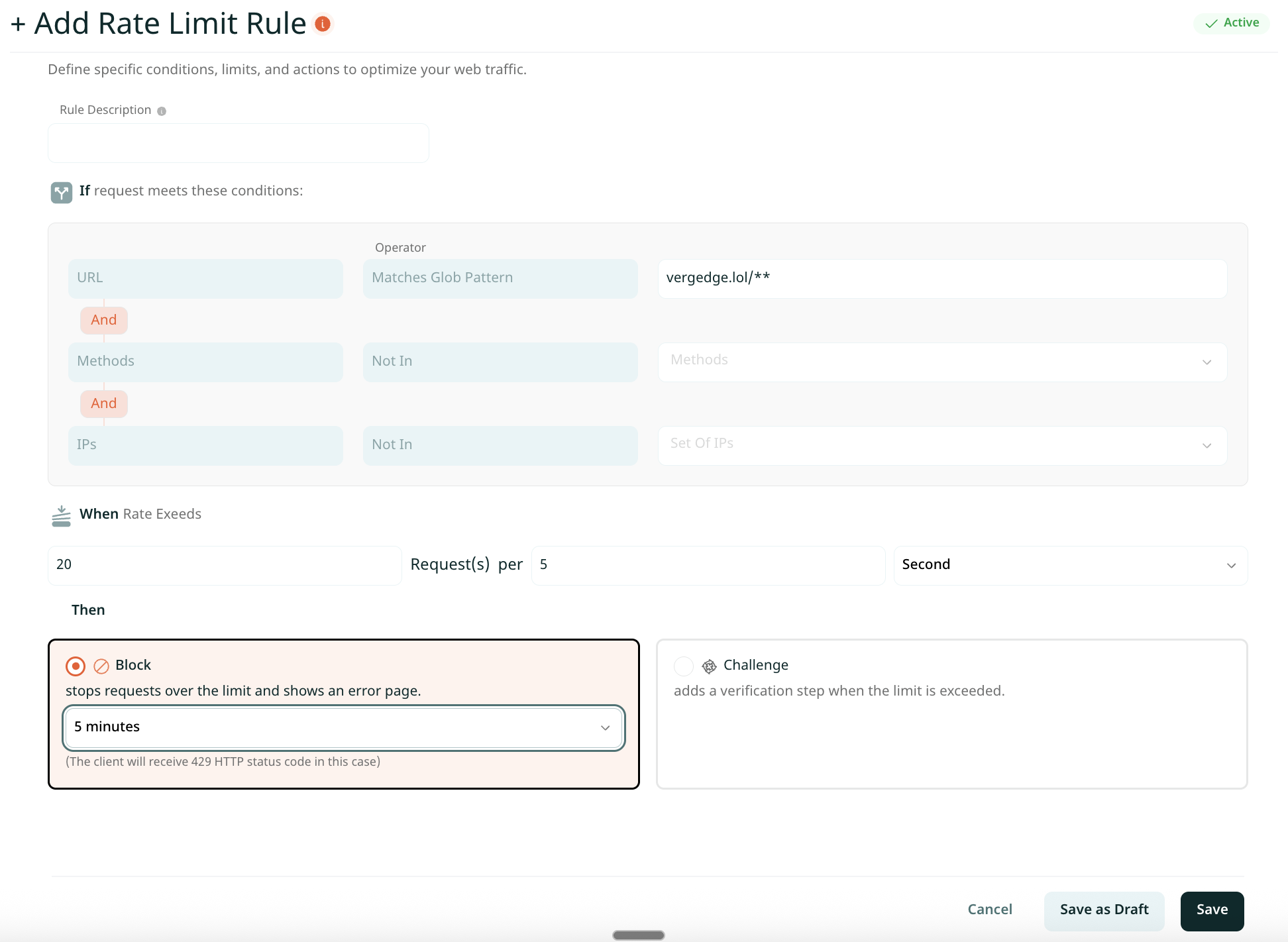The width and height of the screenshot is (1288, 942).
Task: Click the first 'And' connector between URL and Methods
Action: tap(103, 320)
